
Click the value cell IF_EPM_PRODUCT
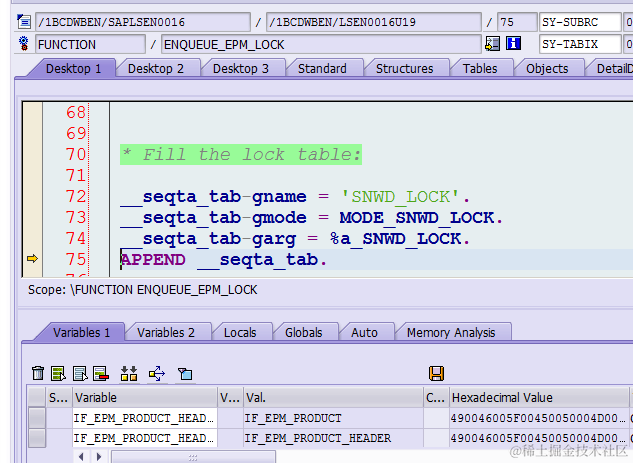[333, 418]
